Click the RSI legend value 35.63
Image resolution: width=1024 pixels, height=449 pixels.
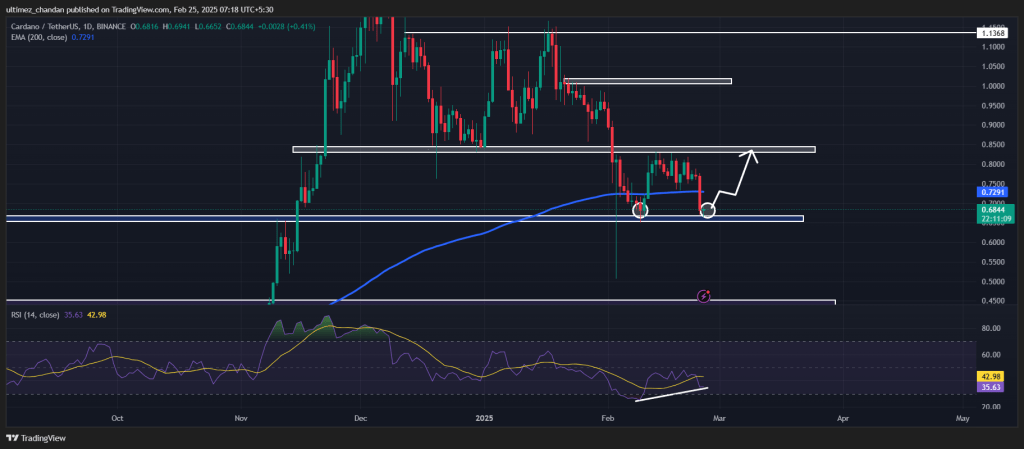tap(72, 315)
